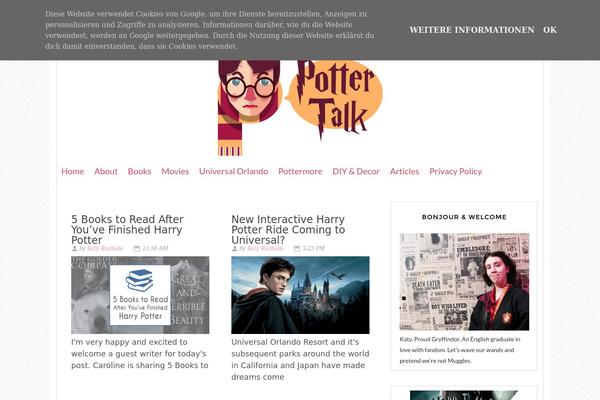The width and height of the screenshot is (600, 400).
Task: Click the calendar icon beside 5:23 PM
Action: point(297,248)
